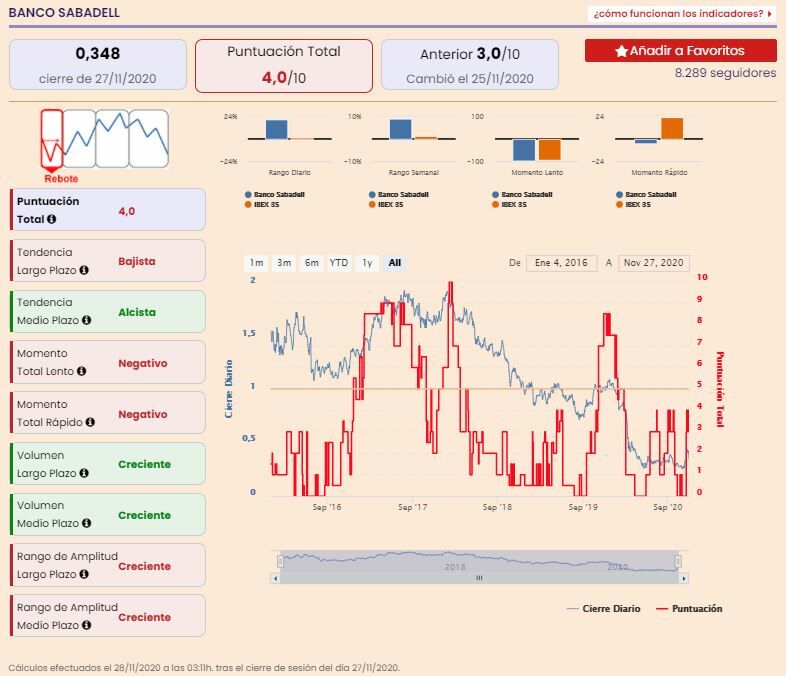This screenshot has width=786, height=676.
Task: Toggle IBEX 35 legend under Rango Semanal
Action: [385, 204]
